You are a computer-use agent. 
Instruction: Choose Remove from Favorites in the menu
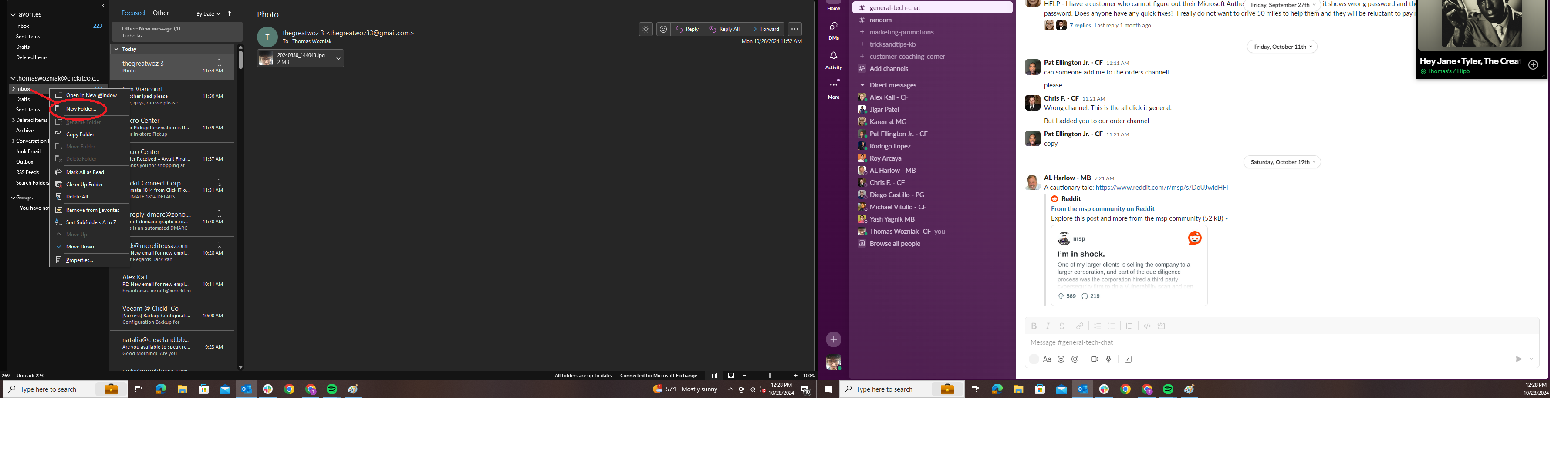pyautogui.click(x=89, y=210)
